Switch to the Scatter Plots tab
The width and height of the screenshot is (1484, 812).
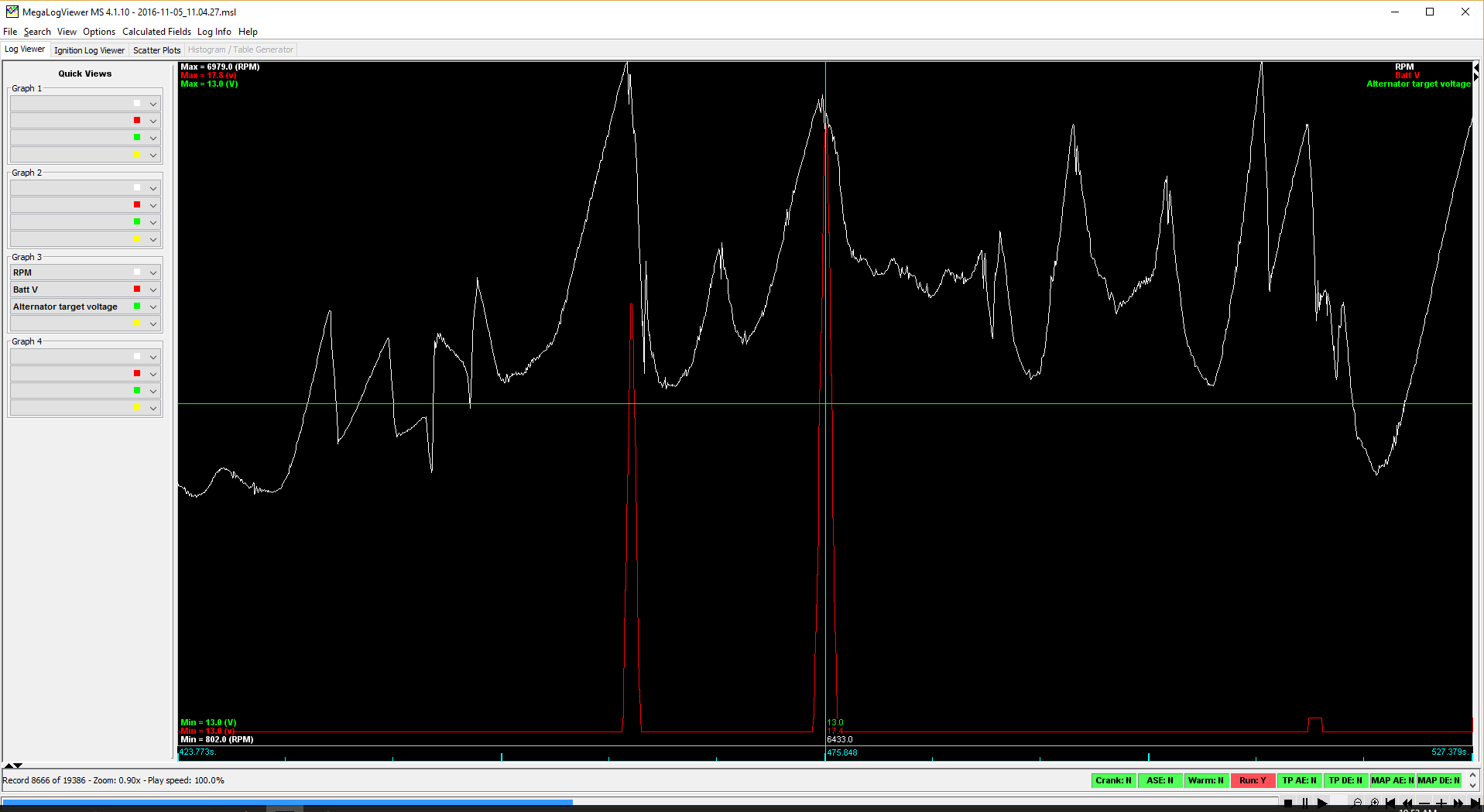[156, 50]
